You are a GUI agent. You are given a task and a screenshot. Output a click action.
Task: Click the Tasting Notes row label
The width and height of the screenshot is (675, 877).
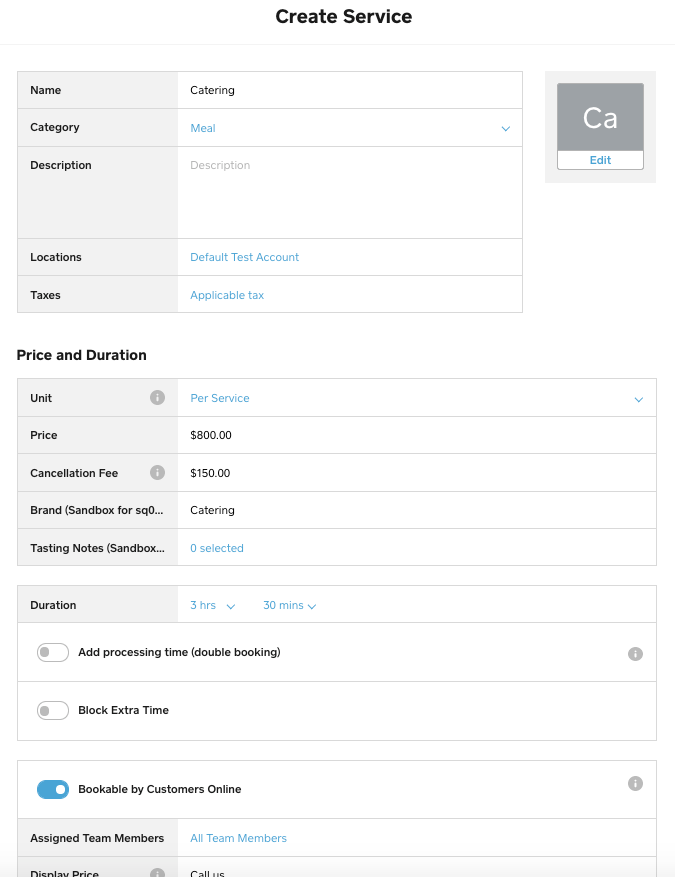point(97,548)
